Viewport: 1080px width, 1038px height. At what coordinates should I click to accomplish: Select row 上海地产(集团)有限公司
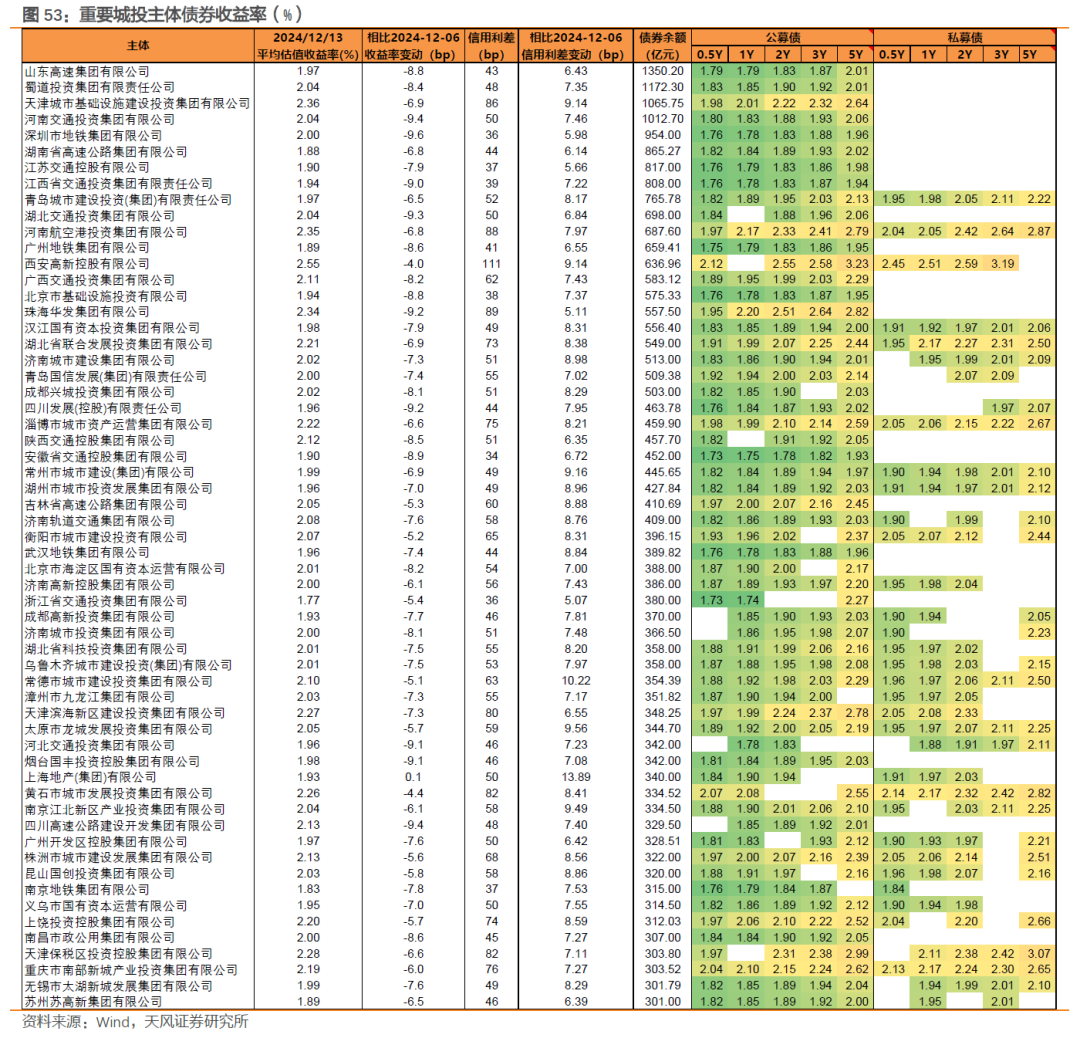(539, 777)
